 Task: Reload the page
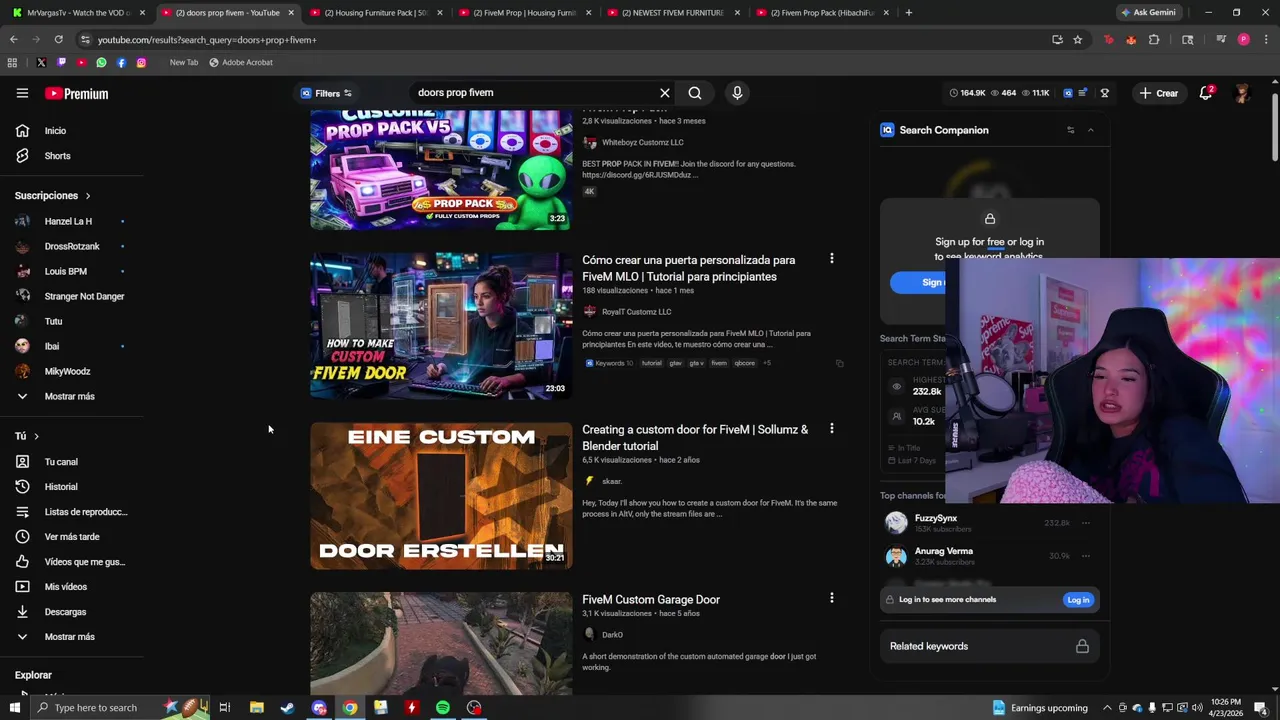click(58, 40)
